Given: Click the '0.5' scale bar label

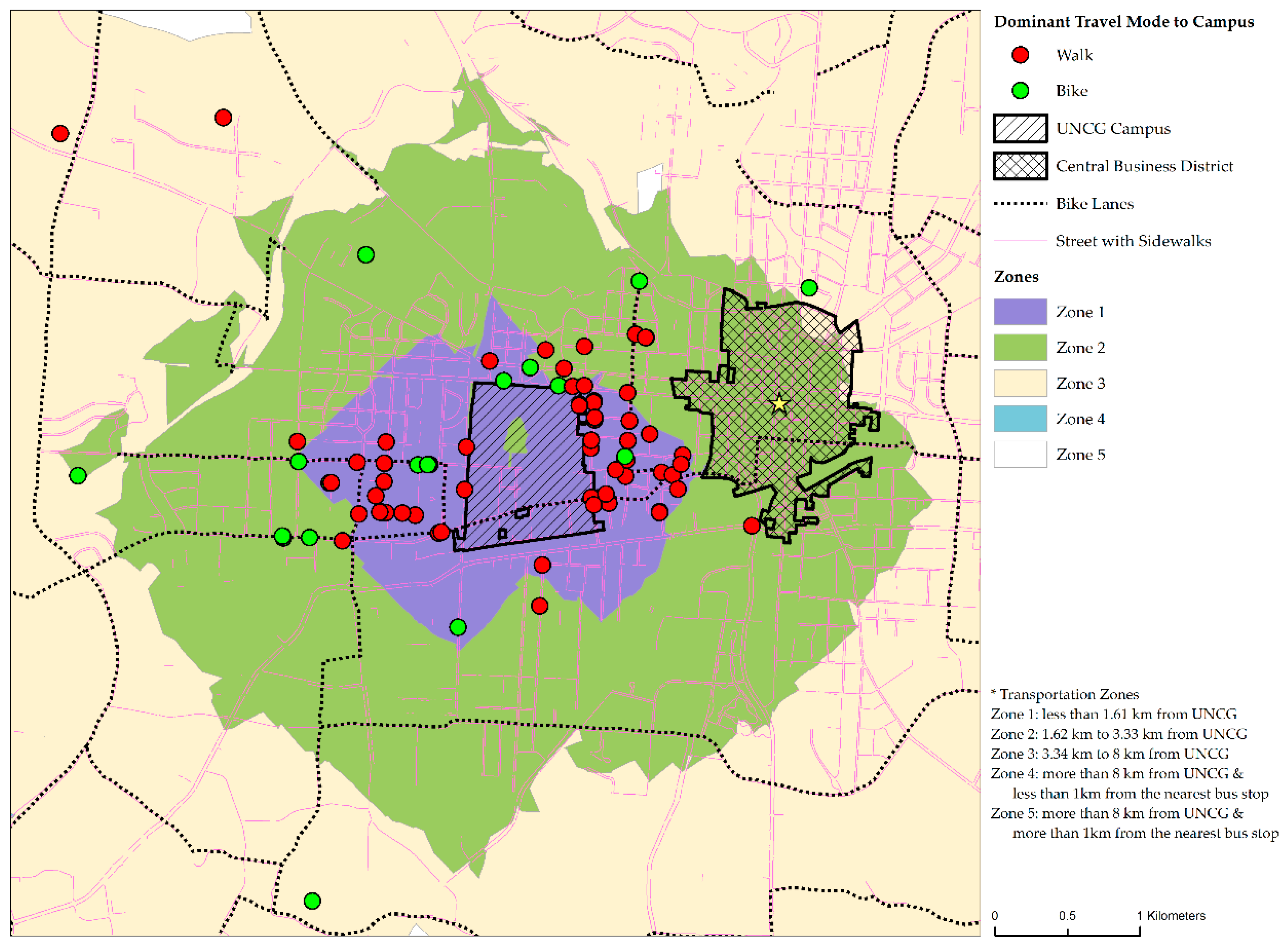Looking at the screenshot, I should pos(1067,916).
